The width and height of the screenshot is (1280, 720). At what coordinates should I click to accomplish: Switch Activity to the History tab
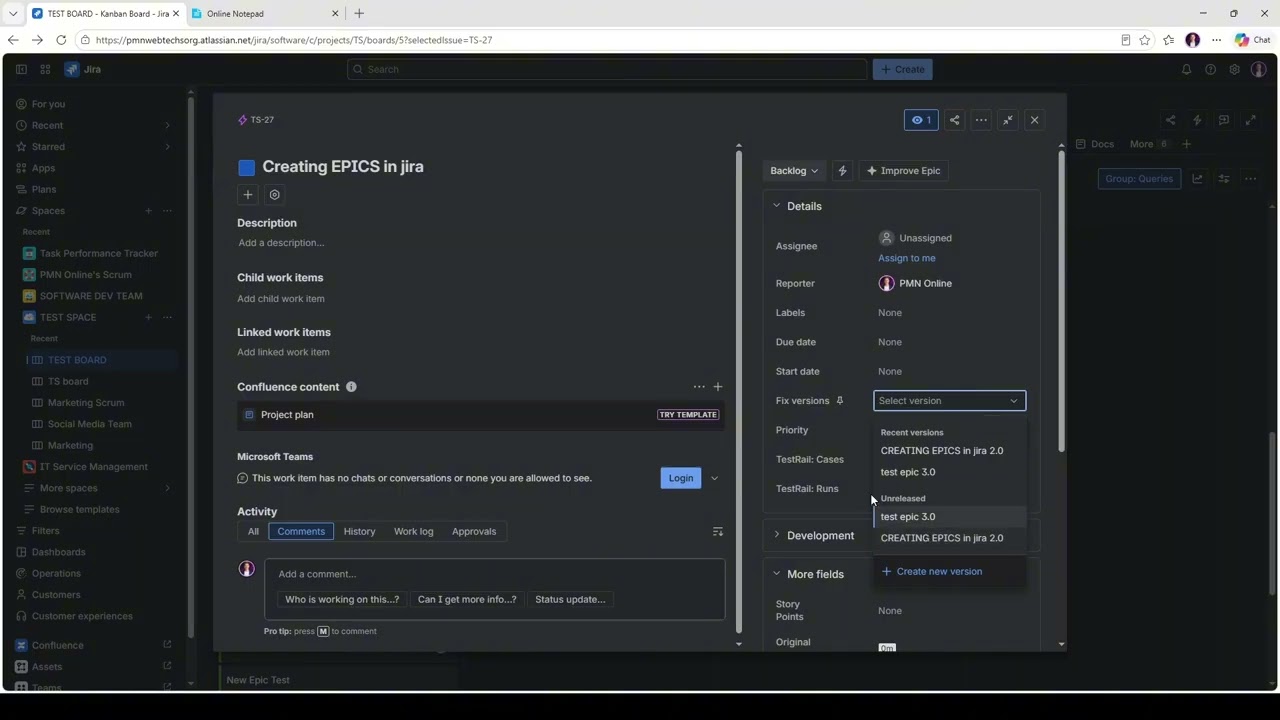point(360,532)
